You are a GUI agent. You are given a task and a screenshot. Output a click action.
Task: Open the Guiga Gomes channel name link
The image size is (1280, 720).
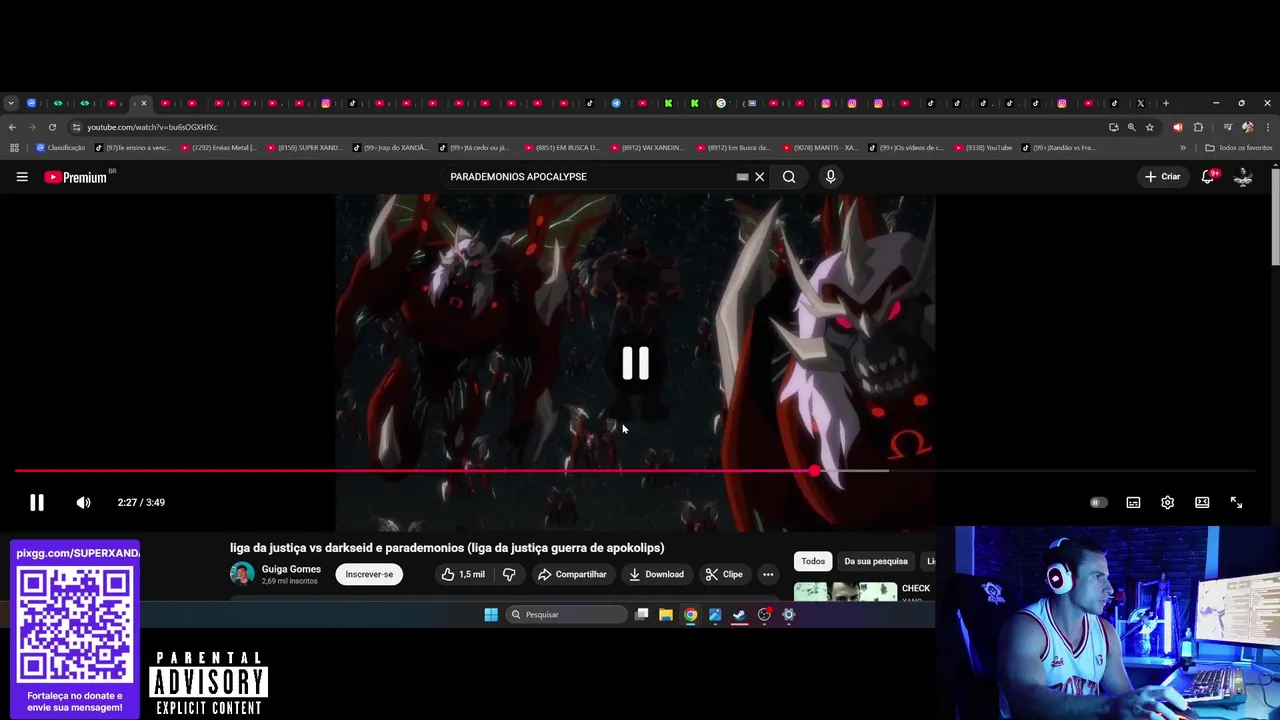tap(291, 569)
